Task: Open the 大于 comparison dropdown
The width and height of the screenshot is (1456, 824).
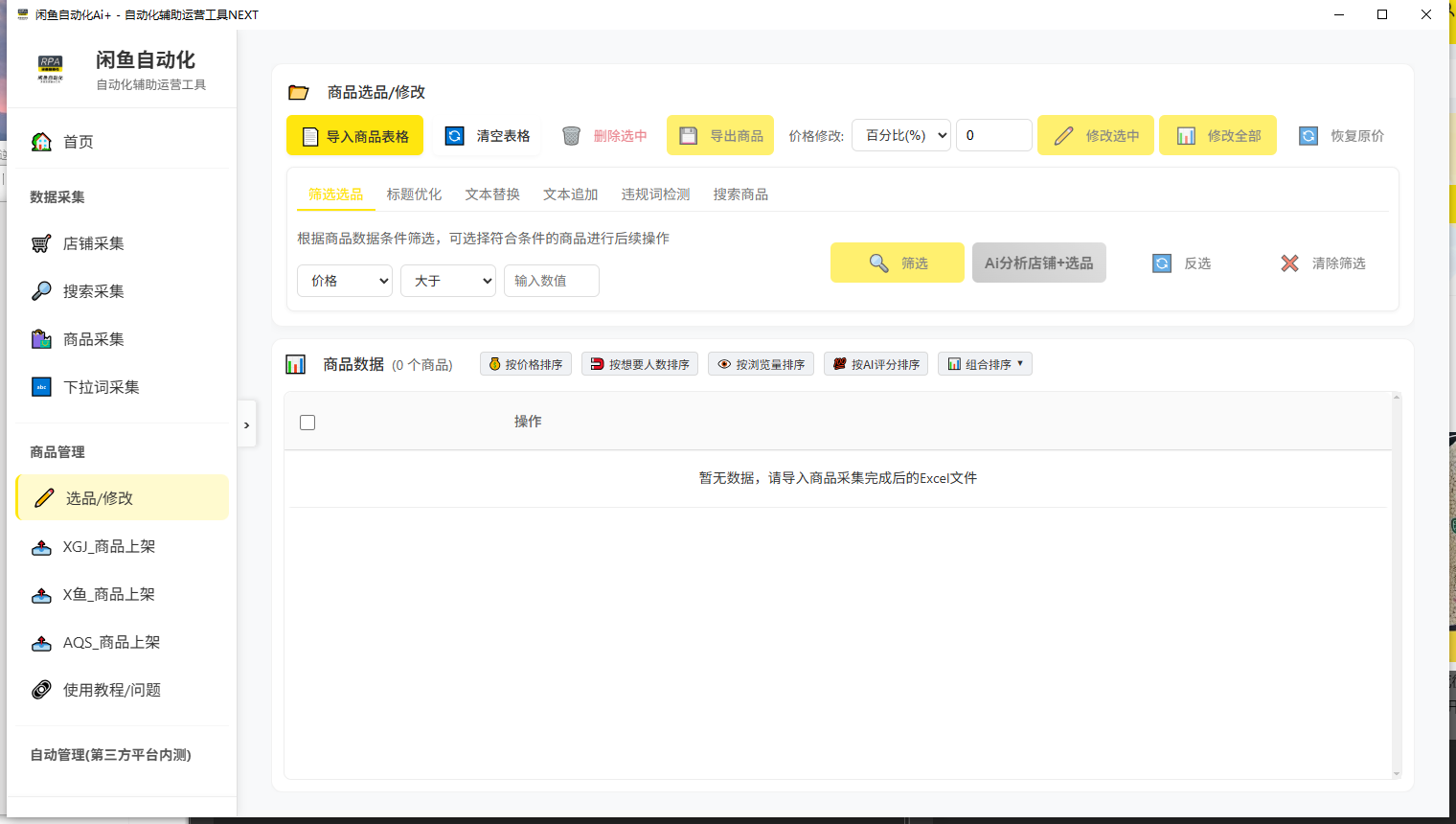Action: click(448, 281)
